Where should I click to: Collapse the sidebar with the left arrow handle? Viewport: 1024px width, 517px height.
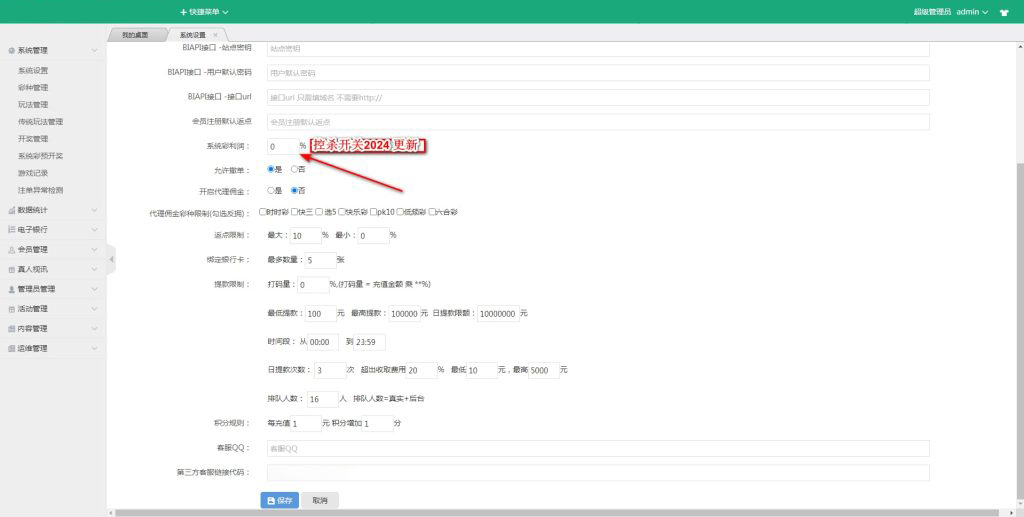[111, 260]
